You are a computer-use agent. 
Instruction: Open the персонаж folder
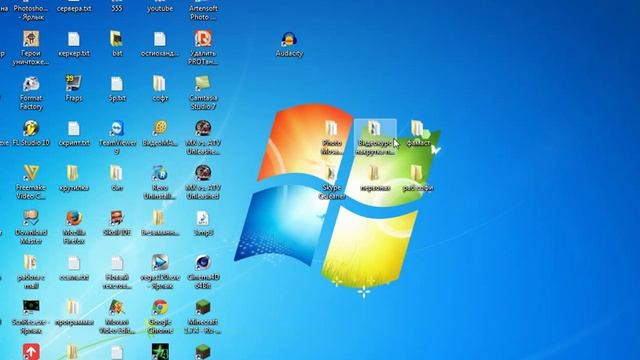coord(374,173)
